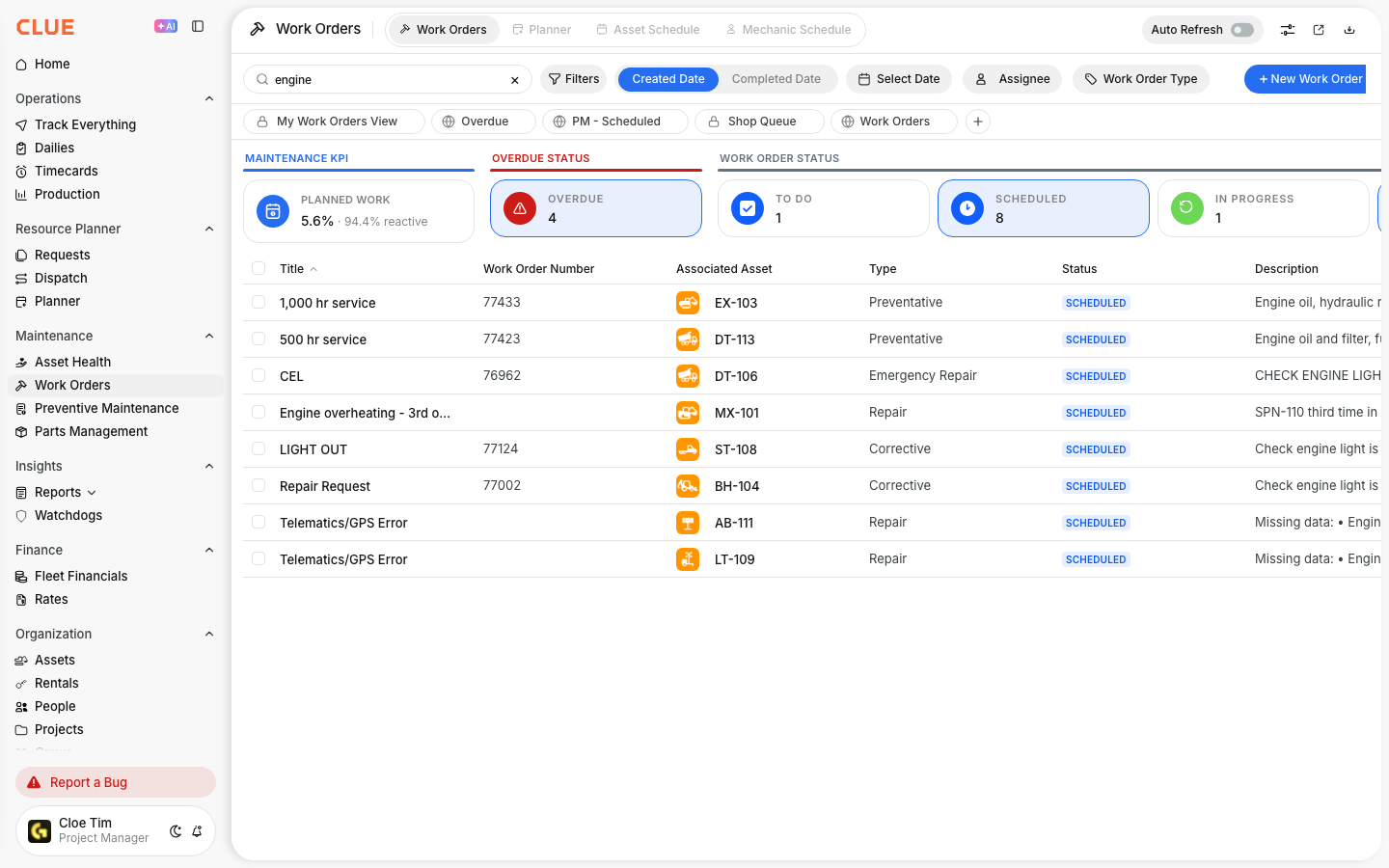Image resolution: width=1389 pixels, height=868 pixels.
Task: Open the Shop Queue view
Action: (759, 122)
